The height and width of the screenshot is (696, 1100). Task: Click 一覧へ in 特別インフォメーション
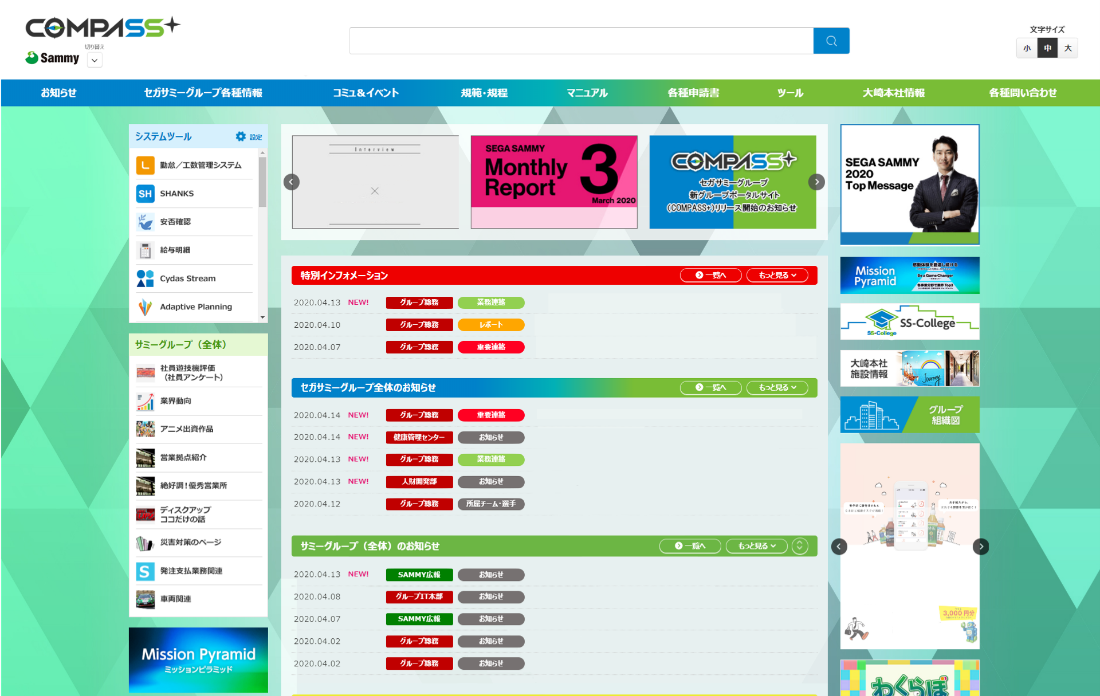(x=711, y=275)
